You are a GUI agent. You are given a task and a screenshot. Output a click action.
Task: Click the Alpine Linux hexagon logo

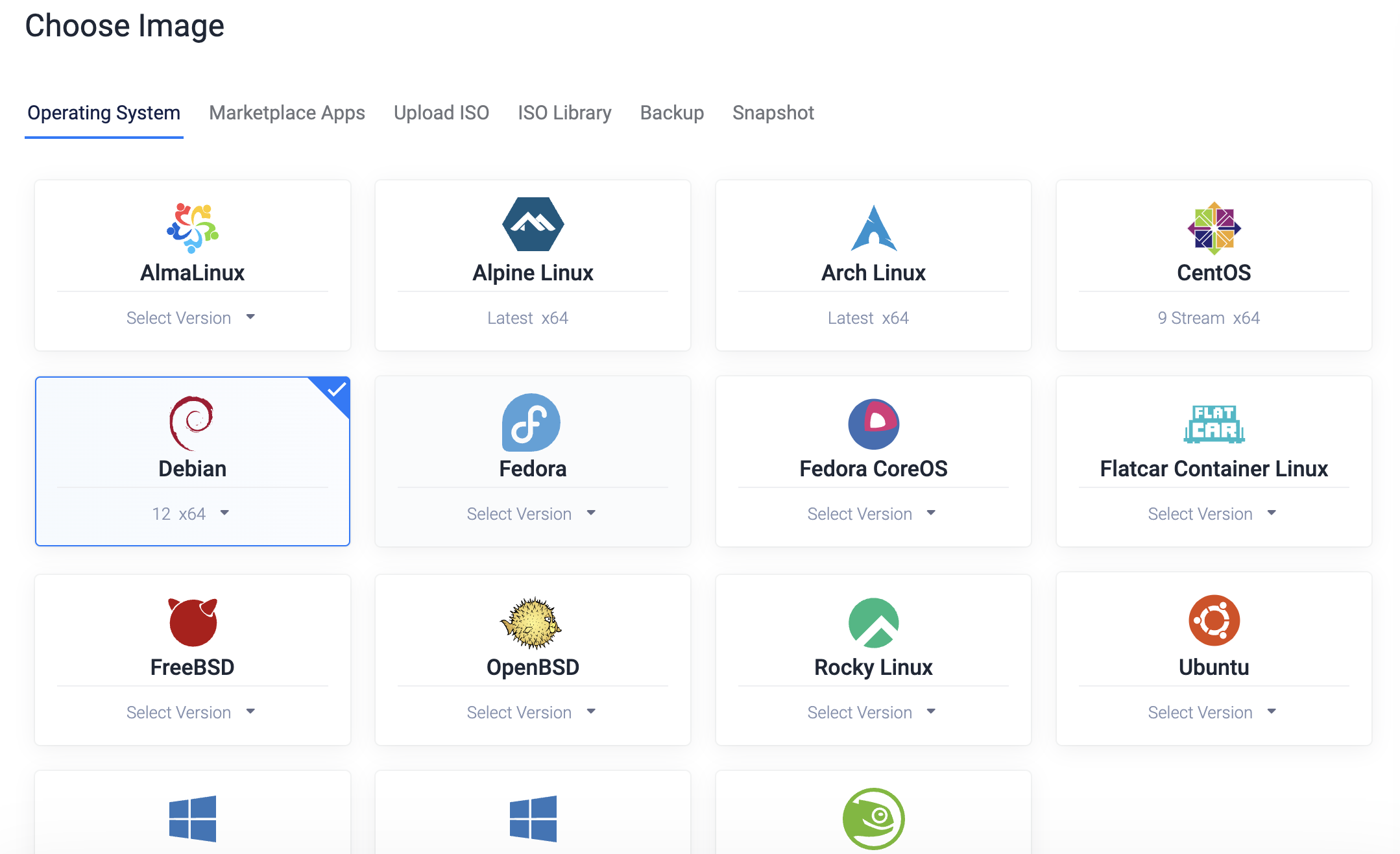click(533, 225)
